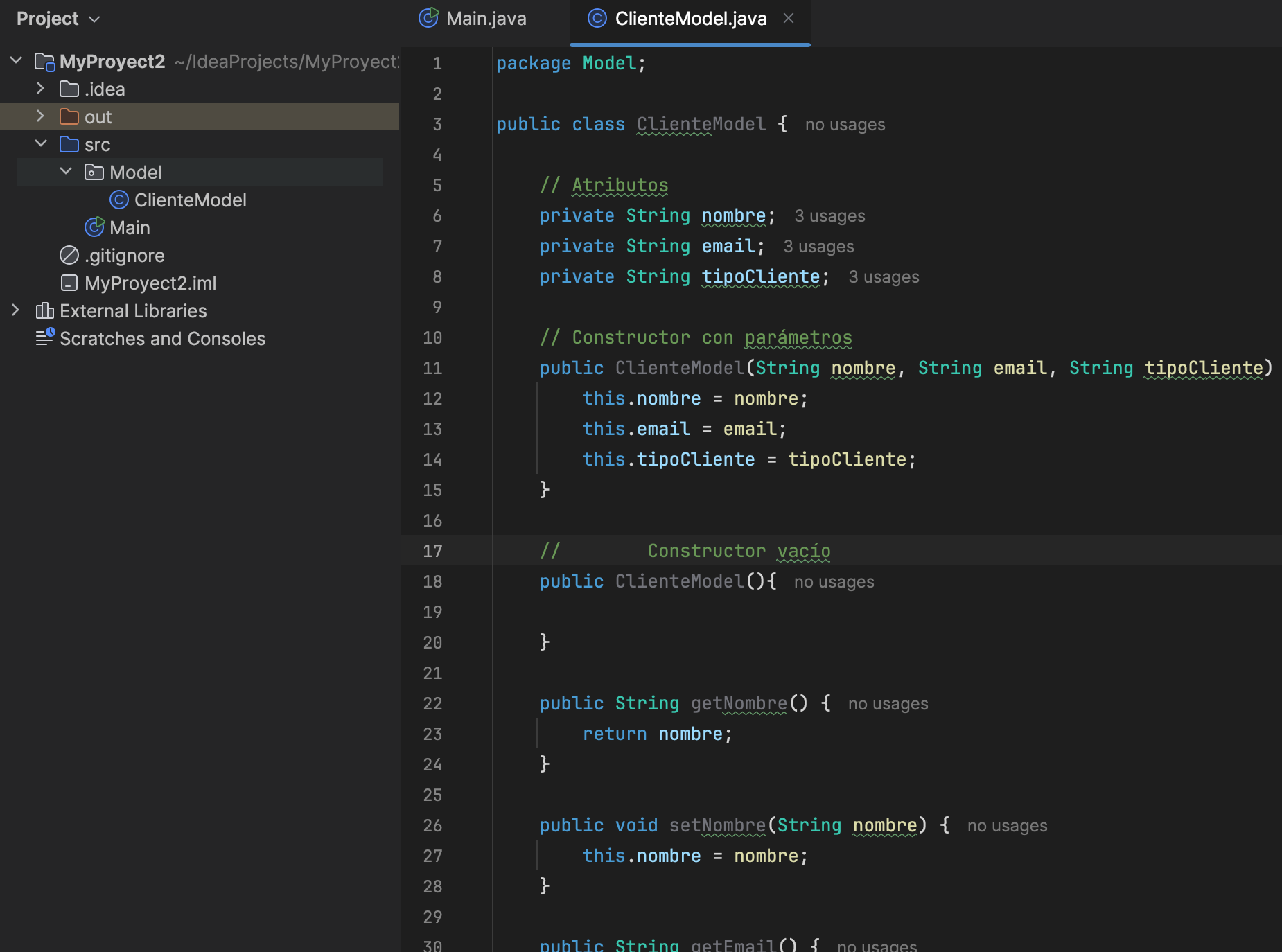1282x952 pixels.
Task: Click line number 3 in the gutter
Action: click(x=437, y=125)
